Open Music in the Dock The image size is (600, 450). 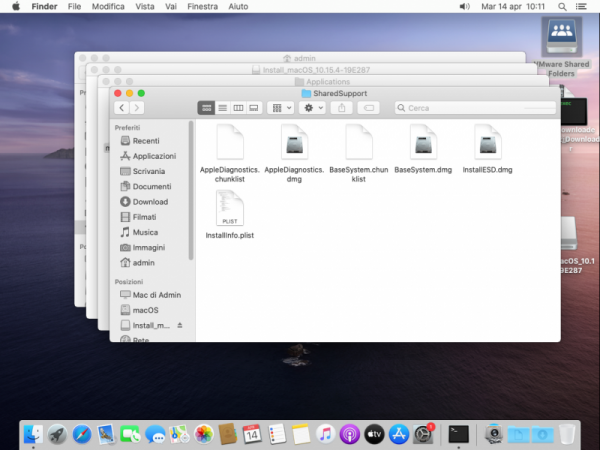point(325,434)
